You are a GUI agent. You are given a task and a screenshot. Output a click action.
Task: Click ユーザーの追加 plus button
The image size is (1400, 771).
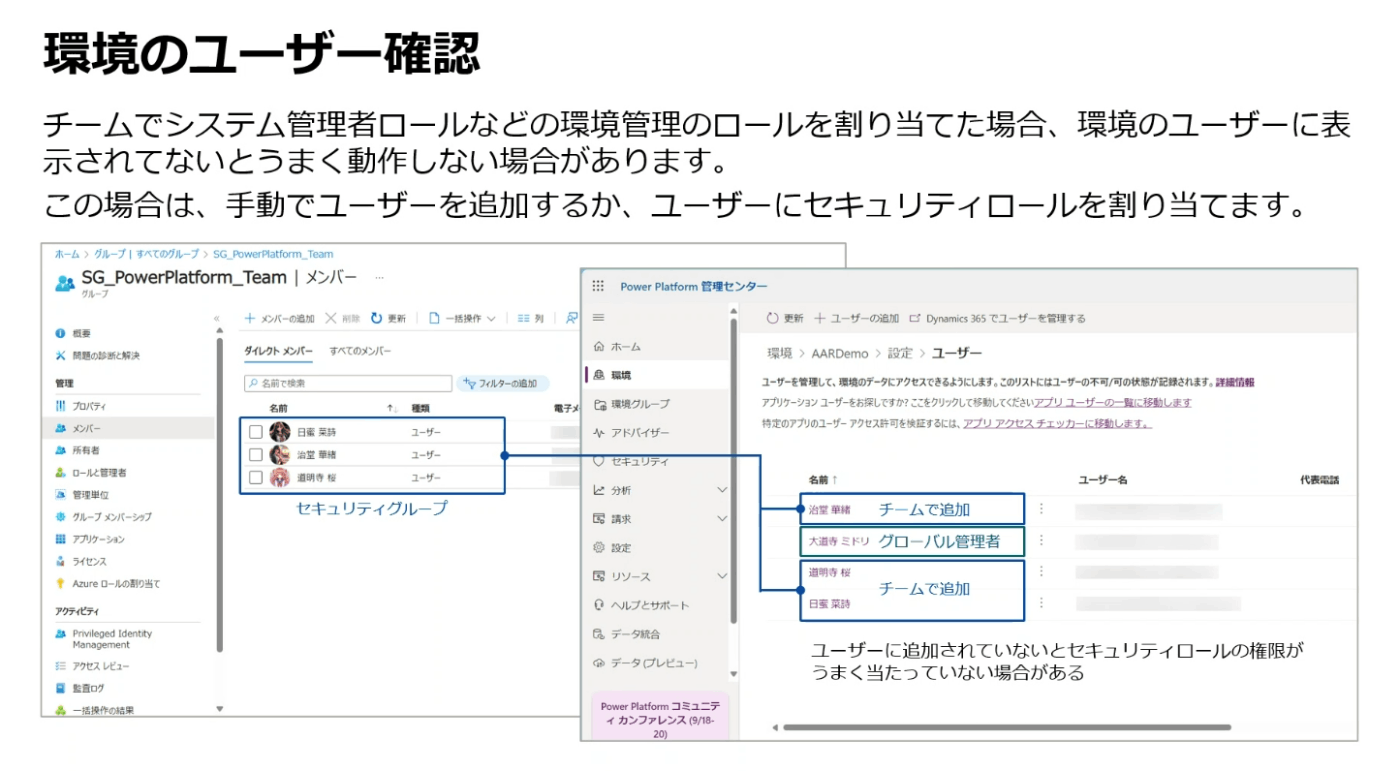[x=857, y=318]
